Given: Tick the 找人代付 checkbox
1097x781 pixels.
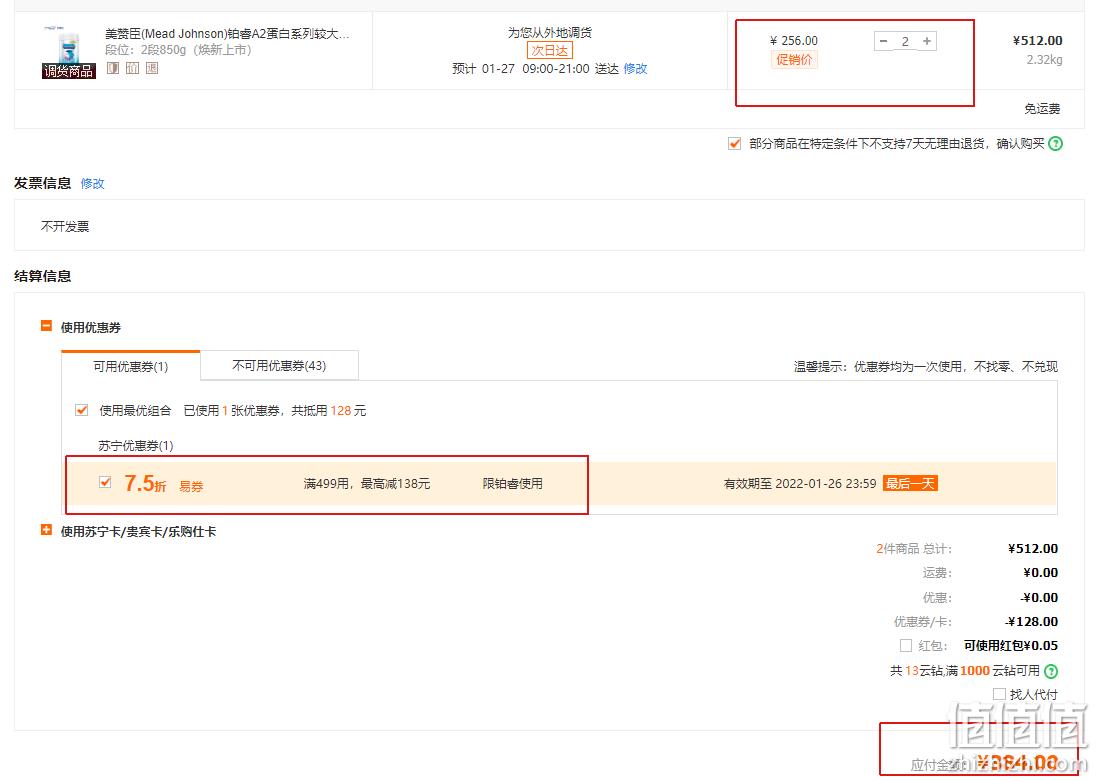Looking at the screenshot, I should click(x=999, y=694).
